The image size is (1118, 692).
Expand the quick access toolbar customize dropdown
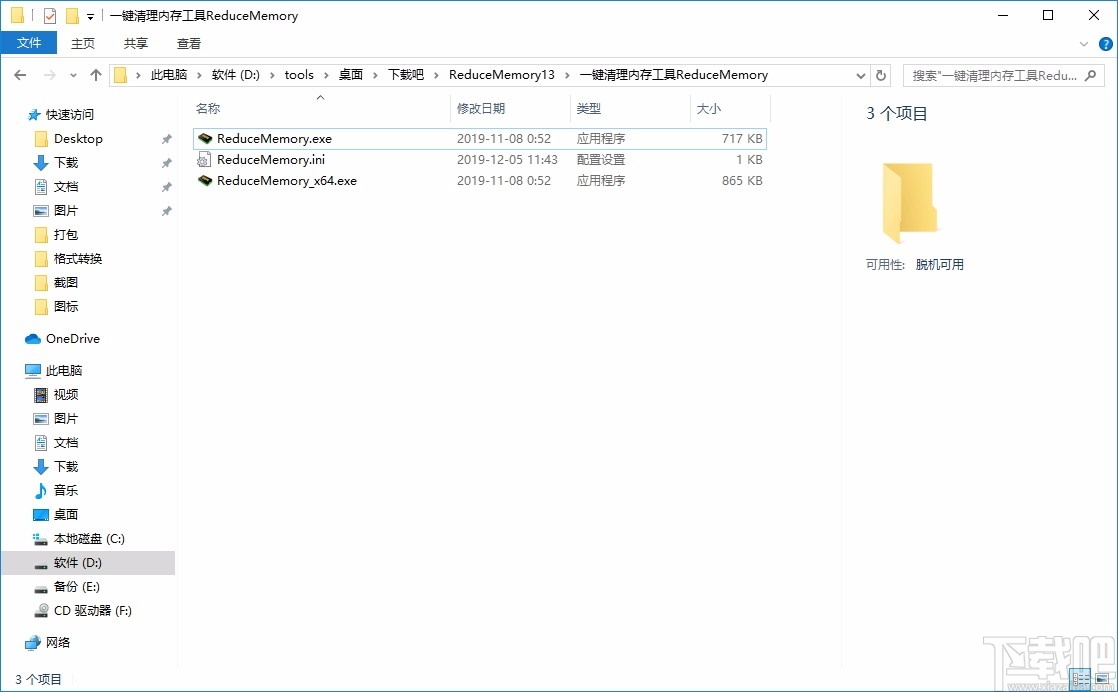point(90,15)
